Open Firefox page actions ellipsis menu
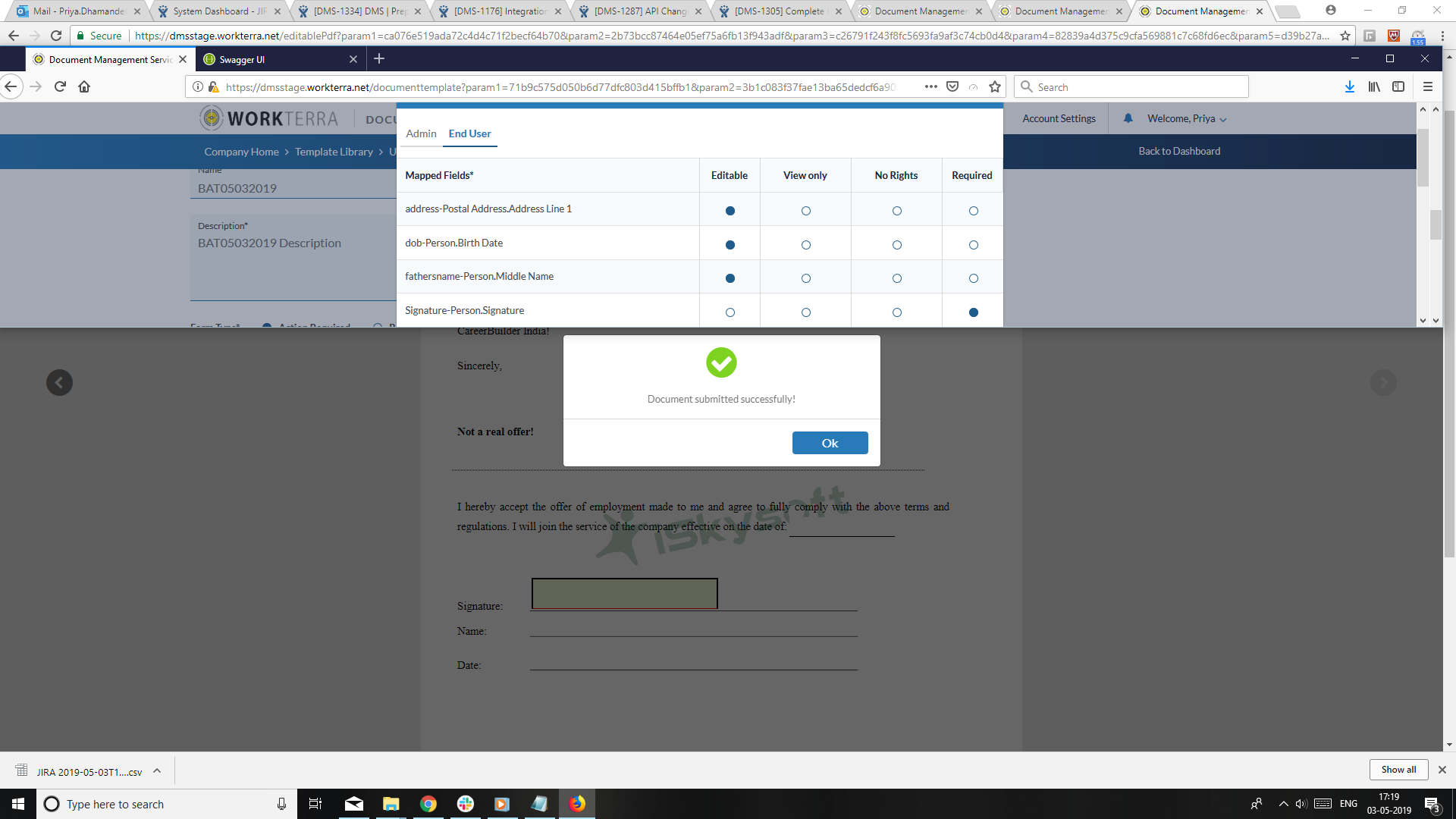Screen dimensions: 1456x819 point(930,86)
